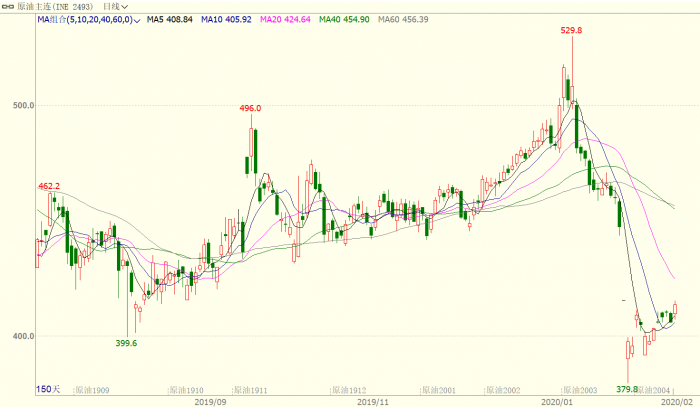Click the 496.0 high price marker
The image size is (700, 410).
click(250, 108)
